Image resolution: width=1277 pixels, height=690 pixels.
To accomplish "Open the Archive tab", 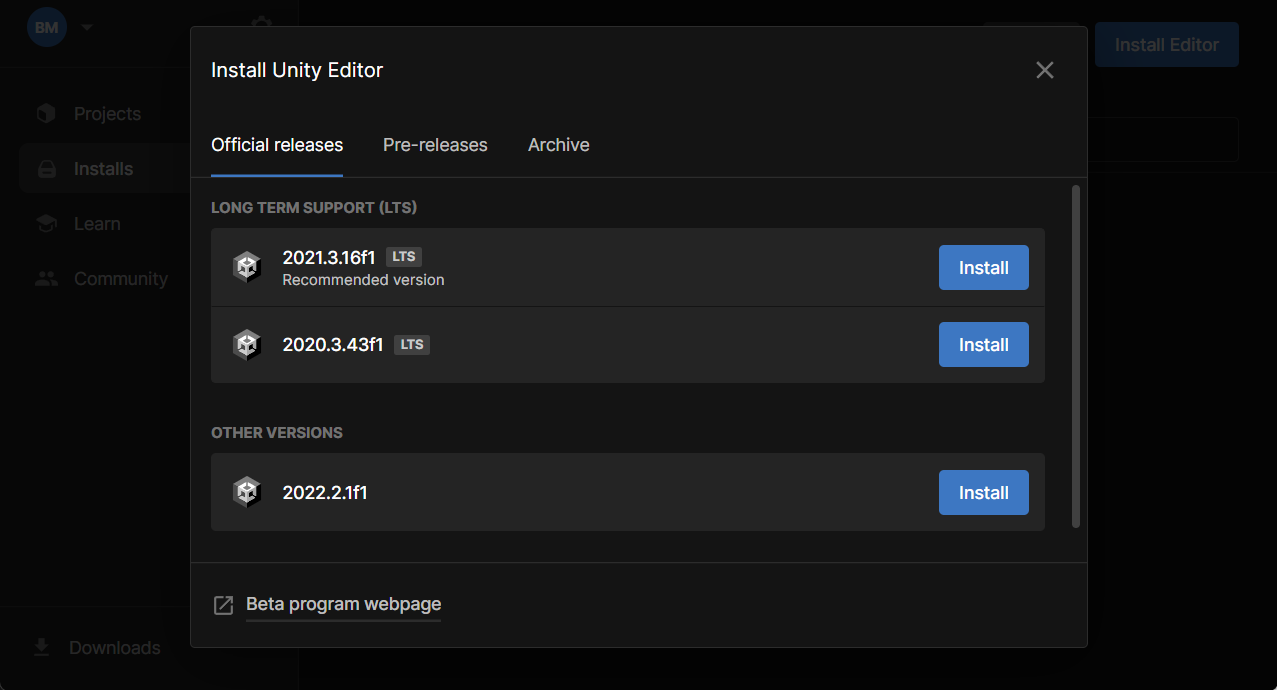I will tap(558, 145).
